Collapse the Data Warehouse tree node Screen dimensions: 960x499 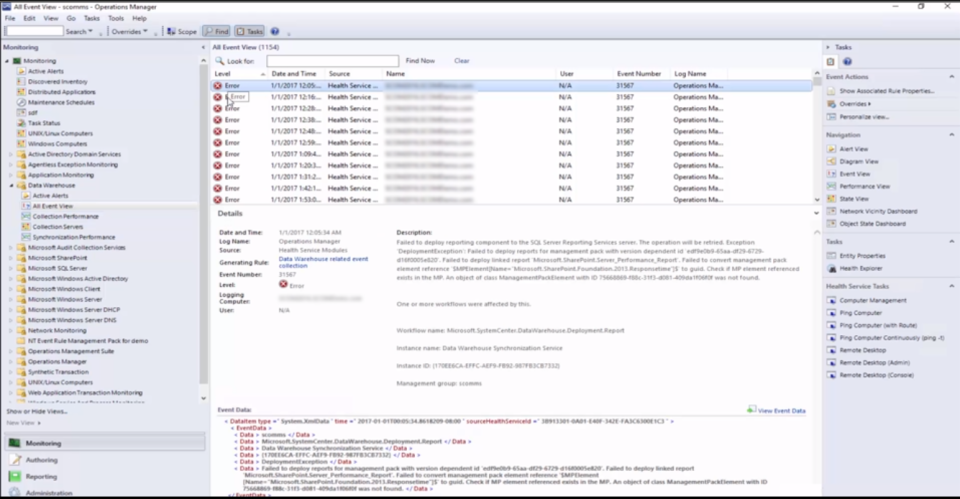11,185
